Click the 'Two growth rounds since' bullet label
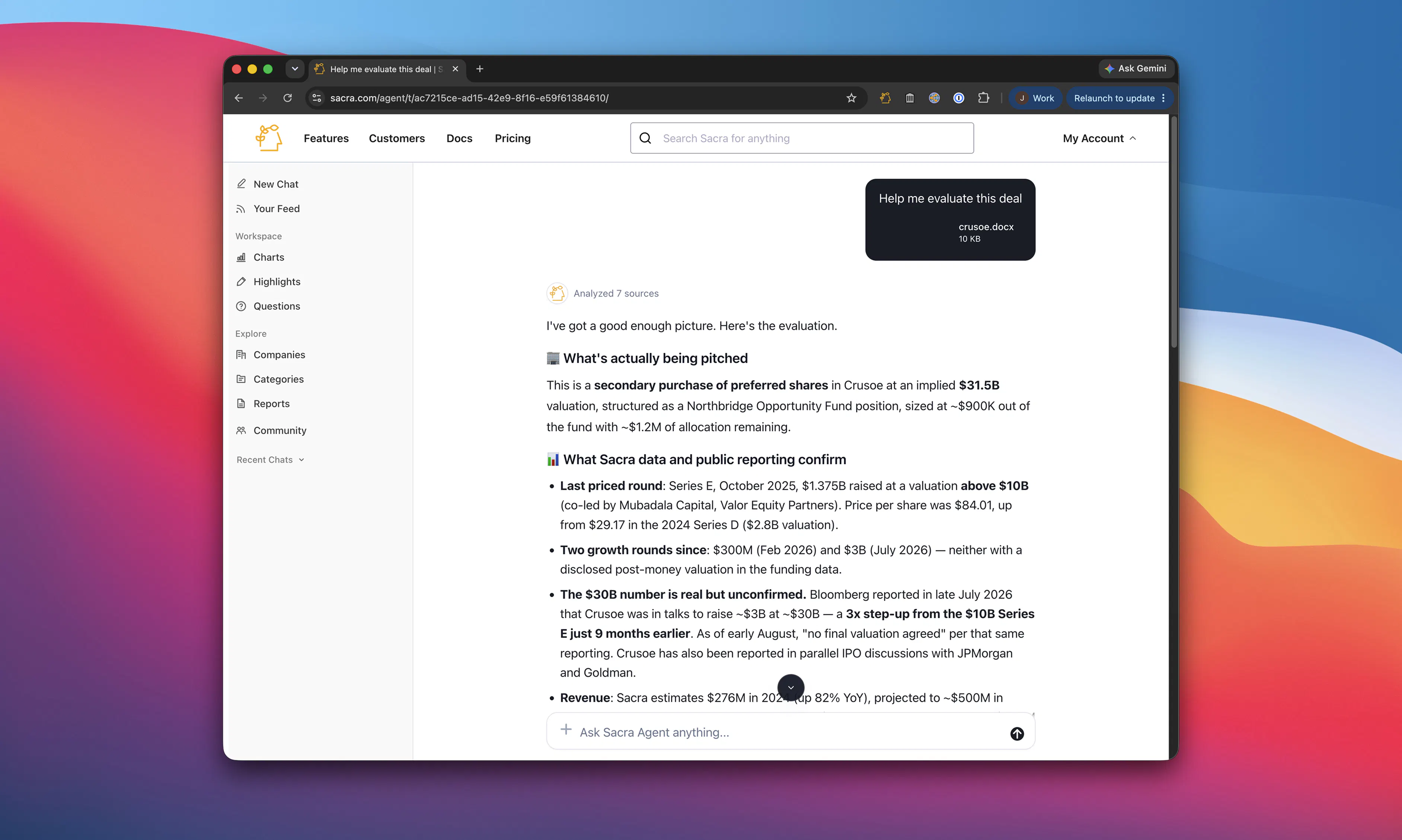Image resolution: width=1402 pixels, height=840 pixels. click(x=633, y=550)
